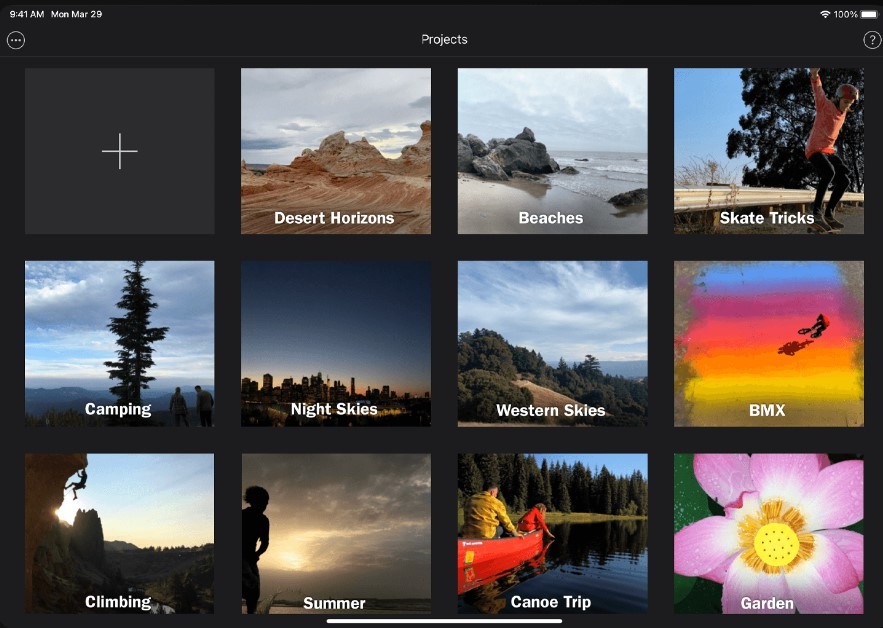Open the More options ellipsis button
Image resolution: width=883 pixels, height=628 pixels.
(16, 40)
